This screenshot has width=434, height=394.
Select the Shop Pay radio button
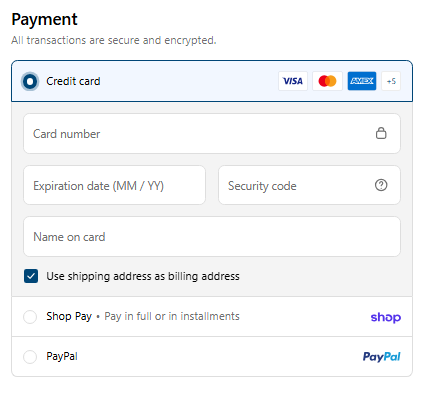tap(30, 316)
